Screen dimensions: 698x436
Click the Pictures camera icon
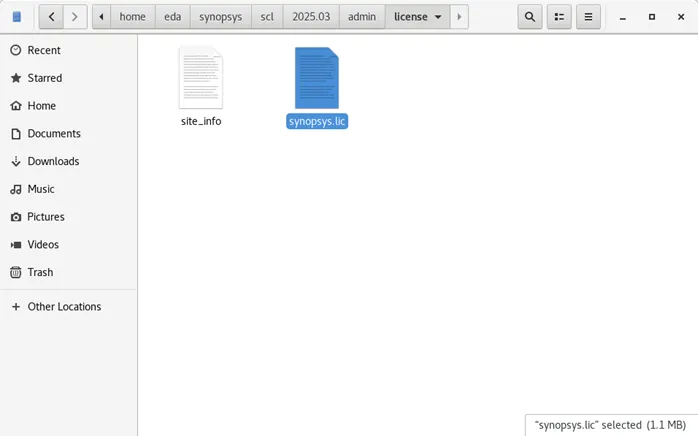point(16,217)
